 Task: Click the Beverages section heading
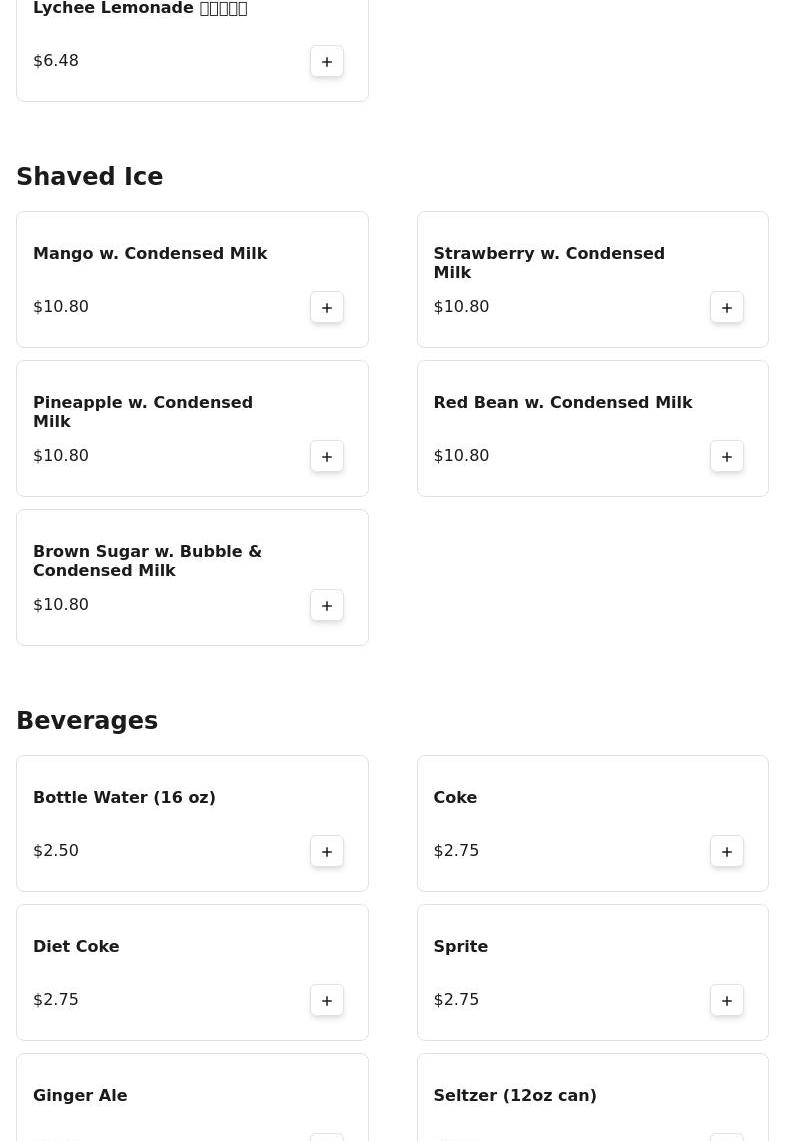pyautogui.click(x=87, y=721)
